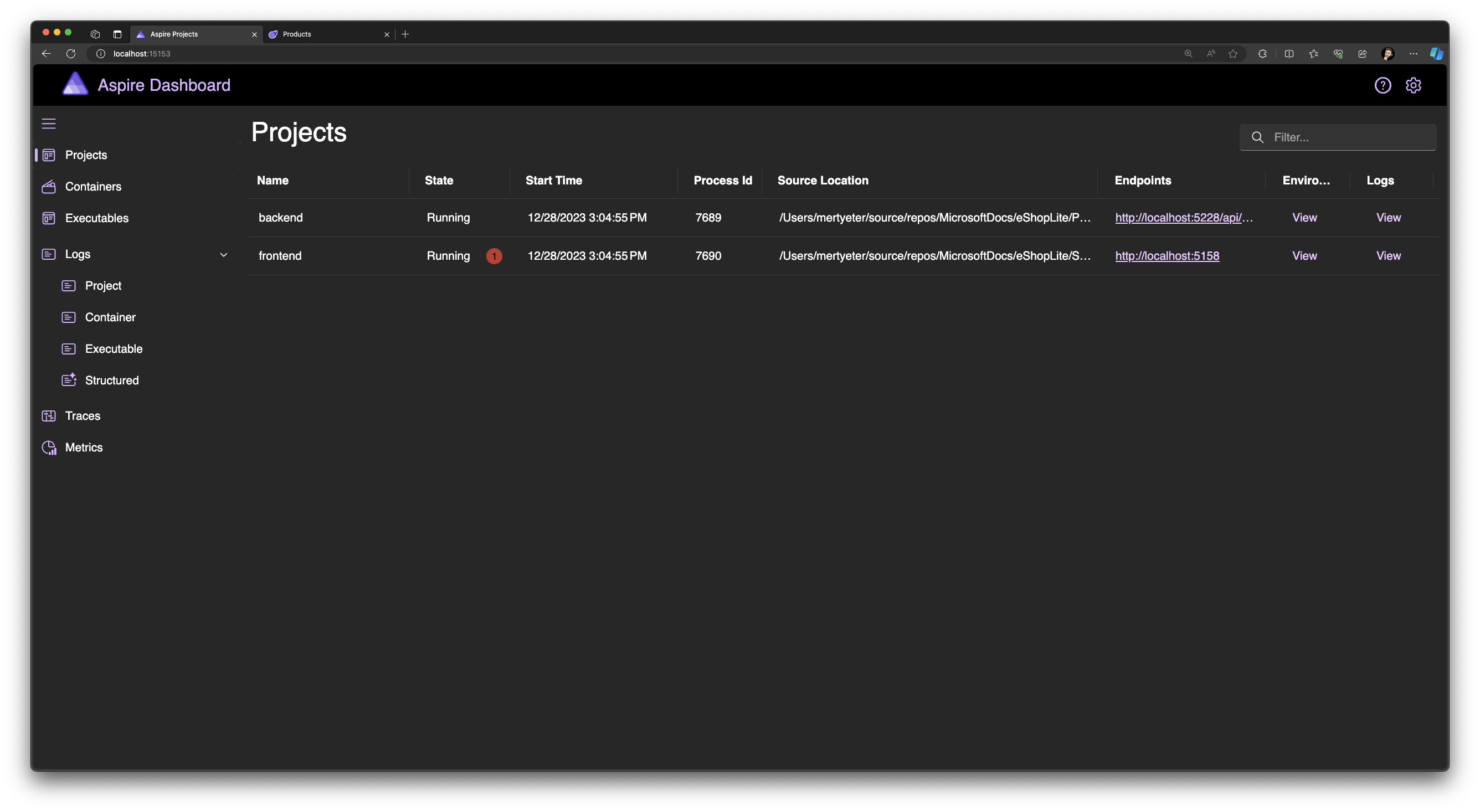This screenshot has height=812, width=1480.
Task: Close the Aspire Projects browser tab
Action: pyautogui.click(x=255, y=34)
